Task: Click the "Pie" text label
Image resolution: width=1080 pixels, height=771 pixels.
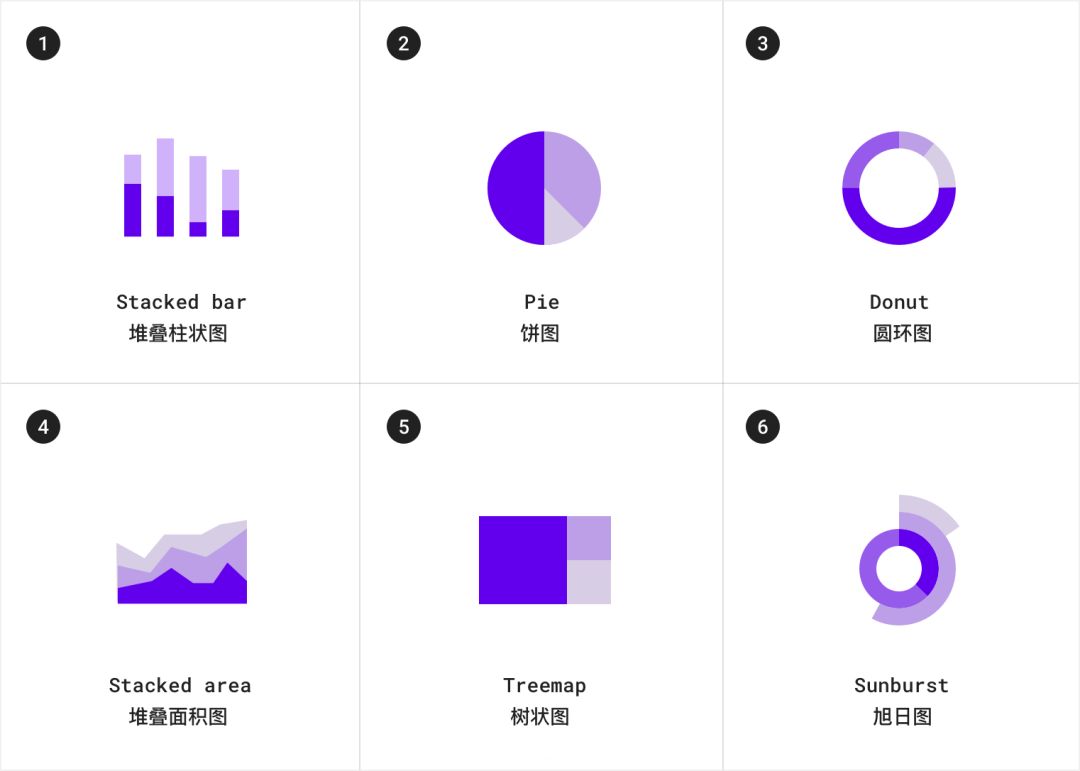Action: 541,302
